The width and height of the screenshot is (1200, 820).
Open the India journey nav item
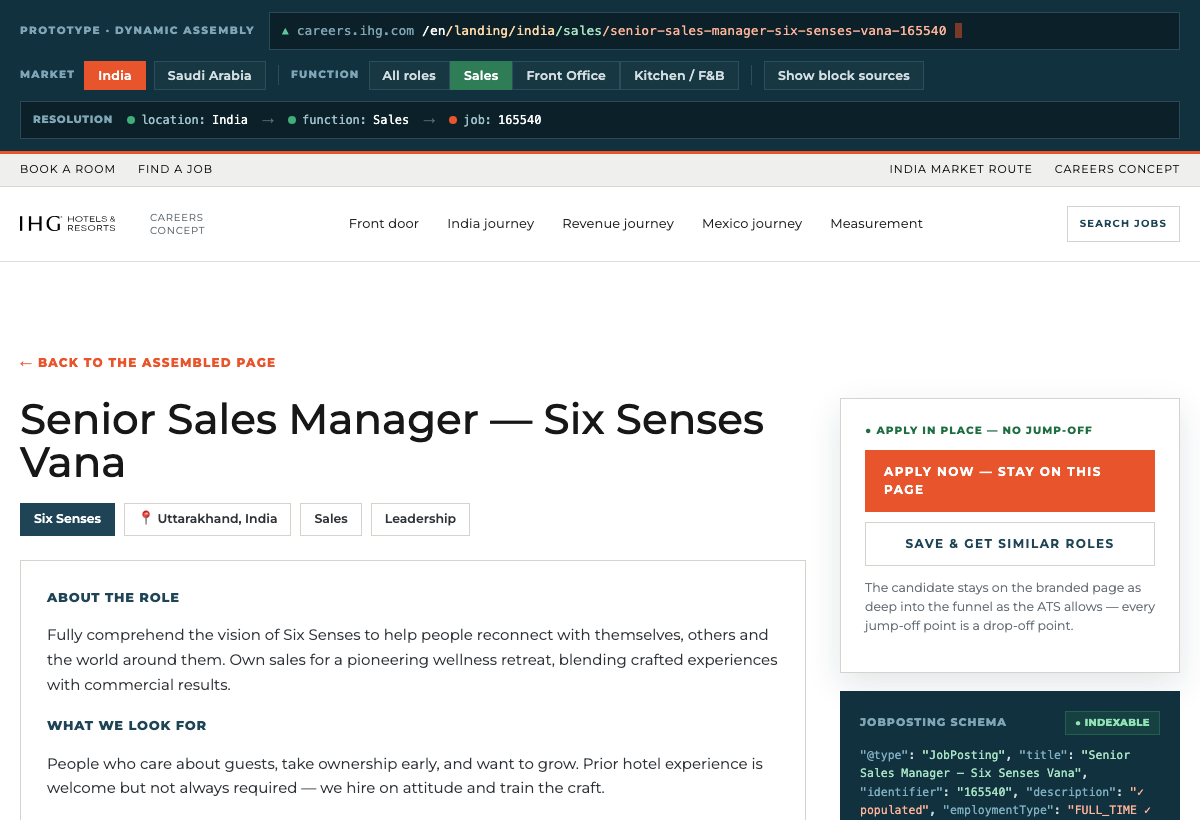coord(491,224)
